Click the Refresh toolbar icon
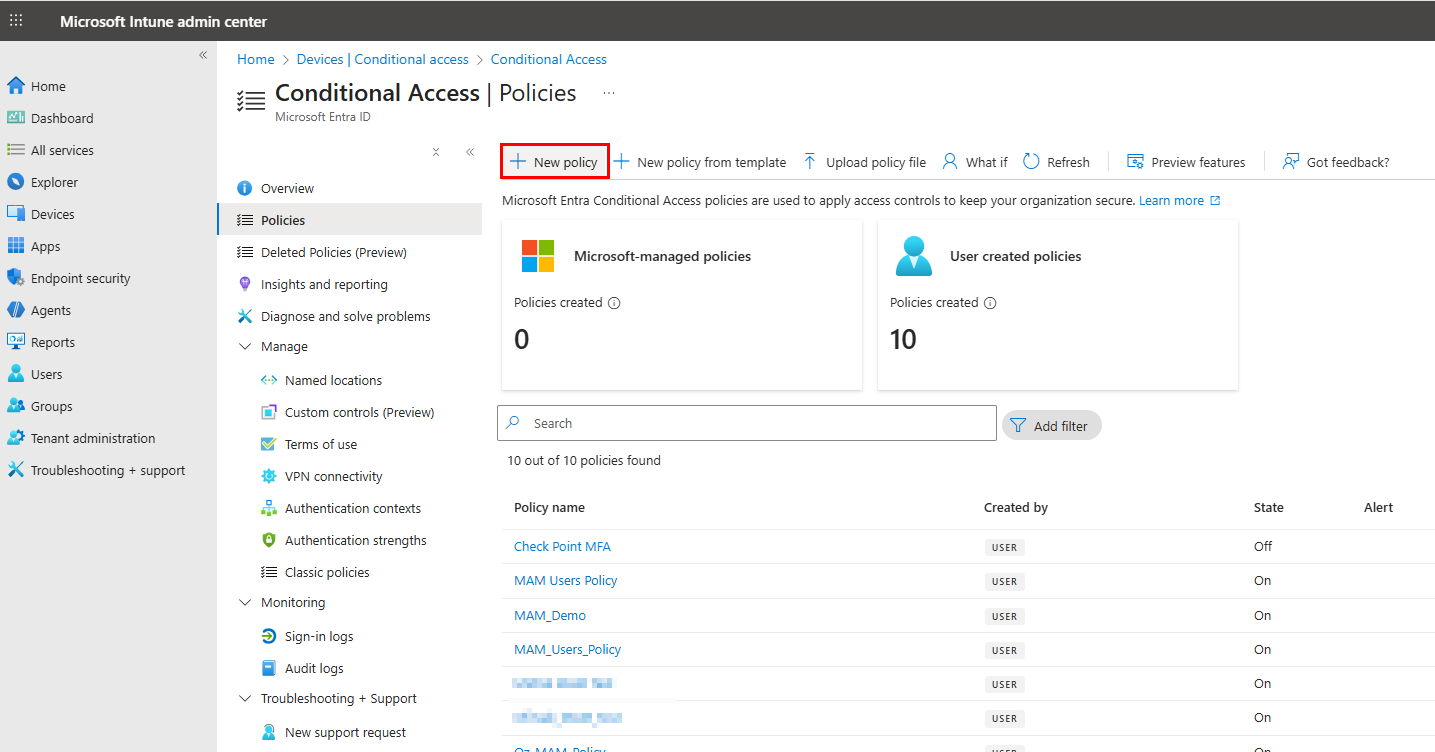 pyautogui.click(x=1031, y=162)
